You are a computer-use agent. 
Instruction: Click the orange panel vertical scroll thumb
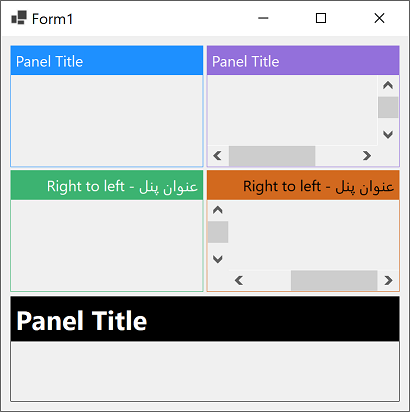click(218, 232)
